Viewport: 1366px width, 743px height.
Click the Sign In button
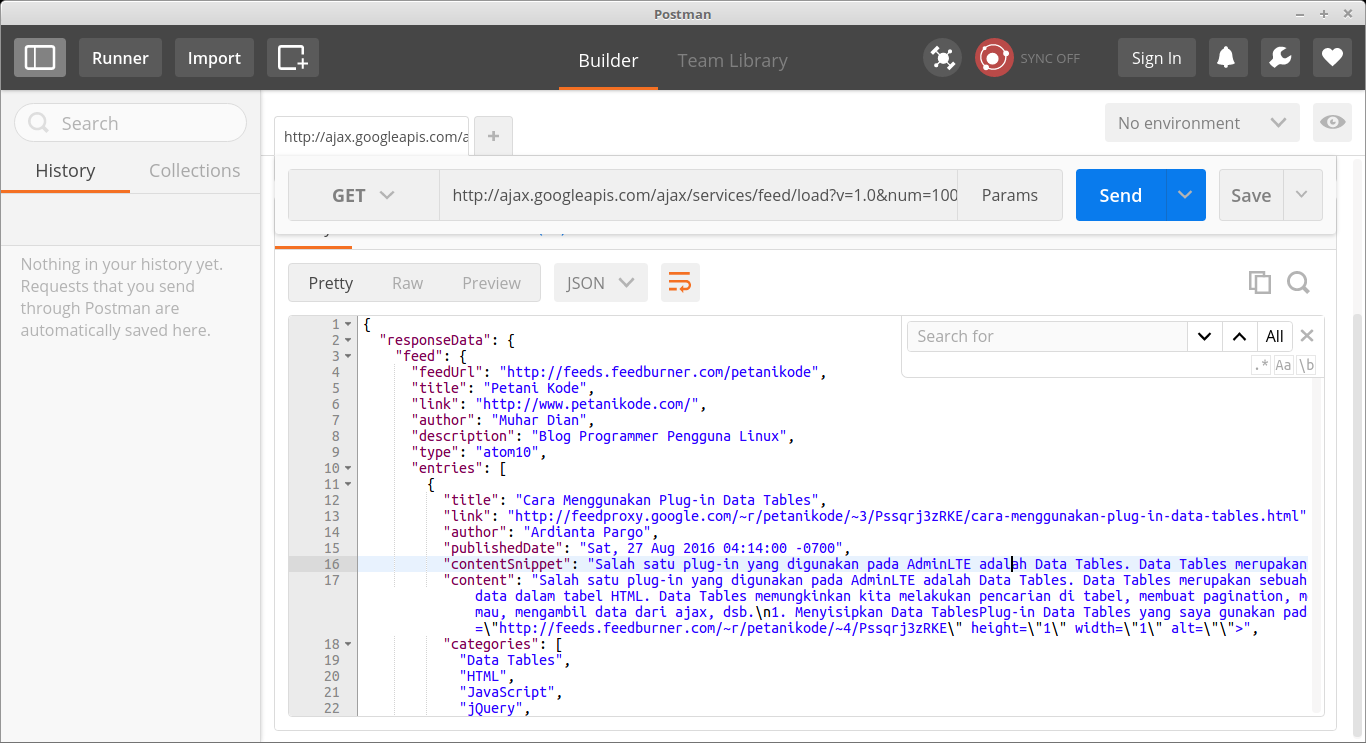[1156, 58]
